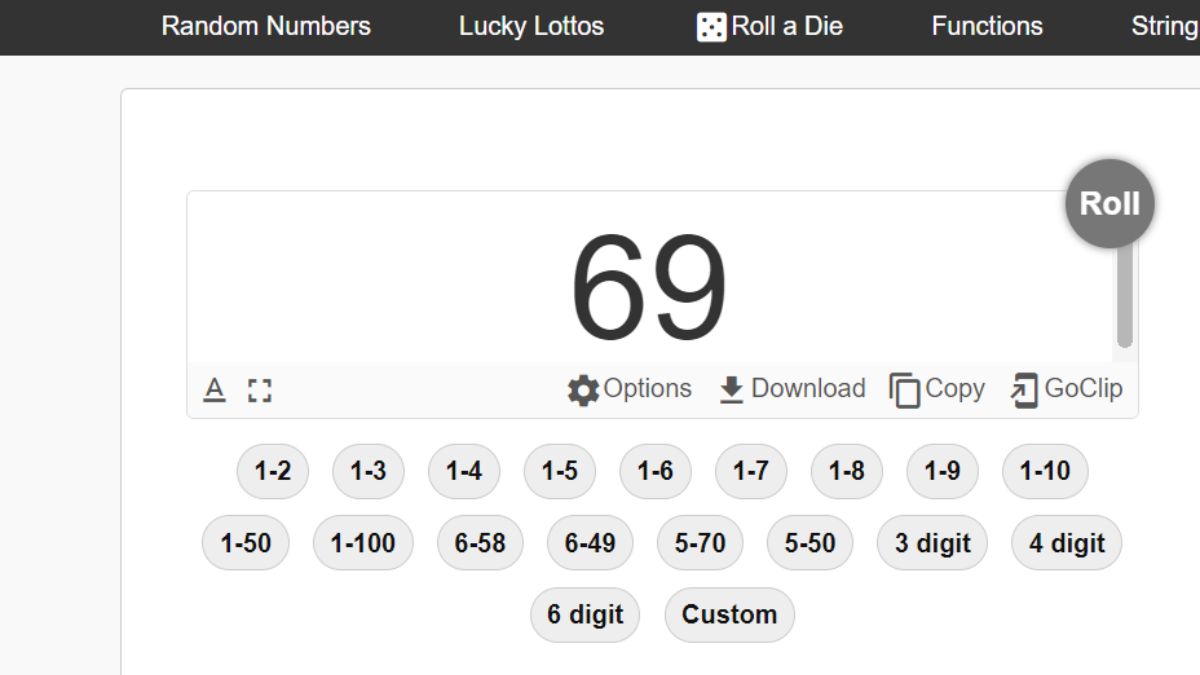Image resolution: width=1200 pixels, height=675 pixels.
Task: Go to the Lucky Lottos menu
Action: pyautogui.click(x=531, y=26)
